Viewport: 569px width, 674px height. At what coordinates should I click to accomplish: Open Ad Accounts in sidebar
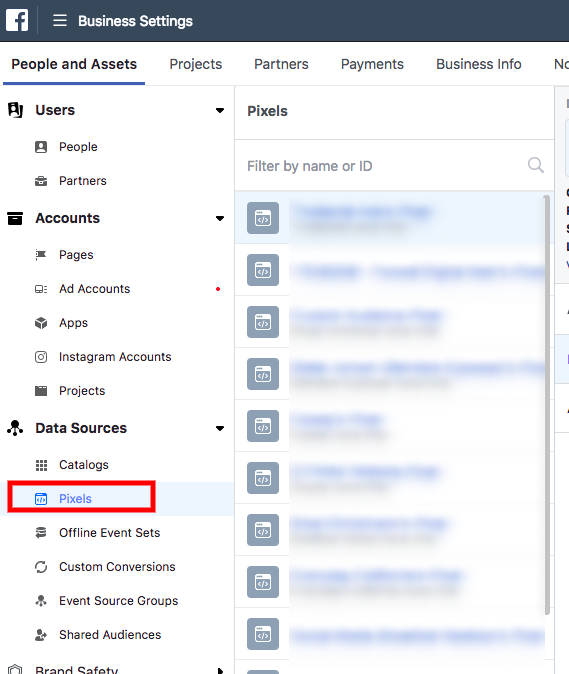click(x=95, y=289)
